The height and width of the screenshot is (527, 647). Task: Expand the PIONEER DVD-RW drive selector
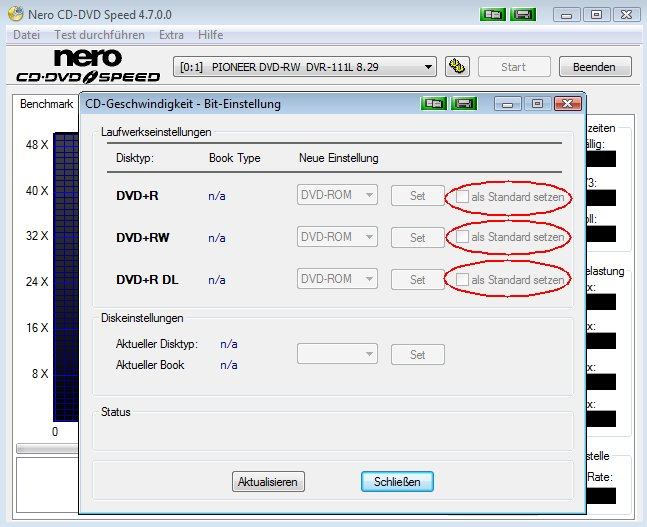(305, 67)
